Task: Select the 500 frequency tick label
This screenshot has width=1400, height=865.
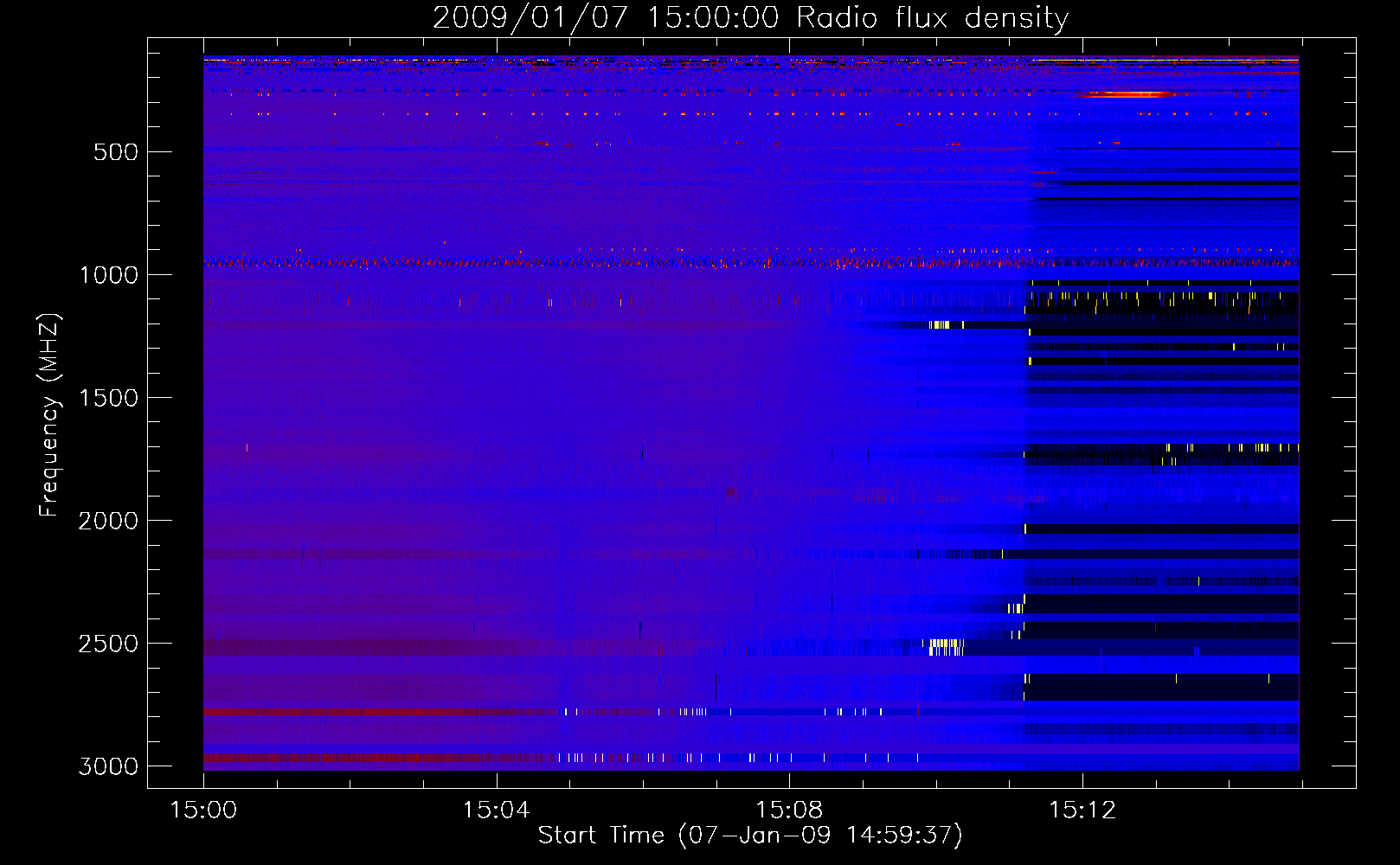Action: click(x=116, y=152)
